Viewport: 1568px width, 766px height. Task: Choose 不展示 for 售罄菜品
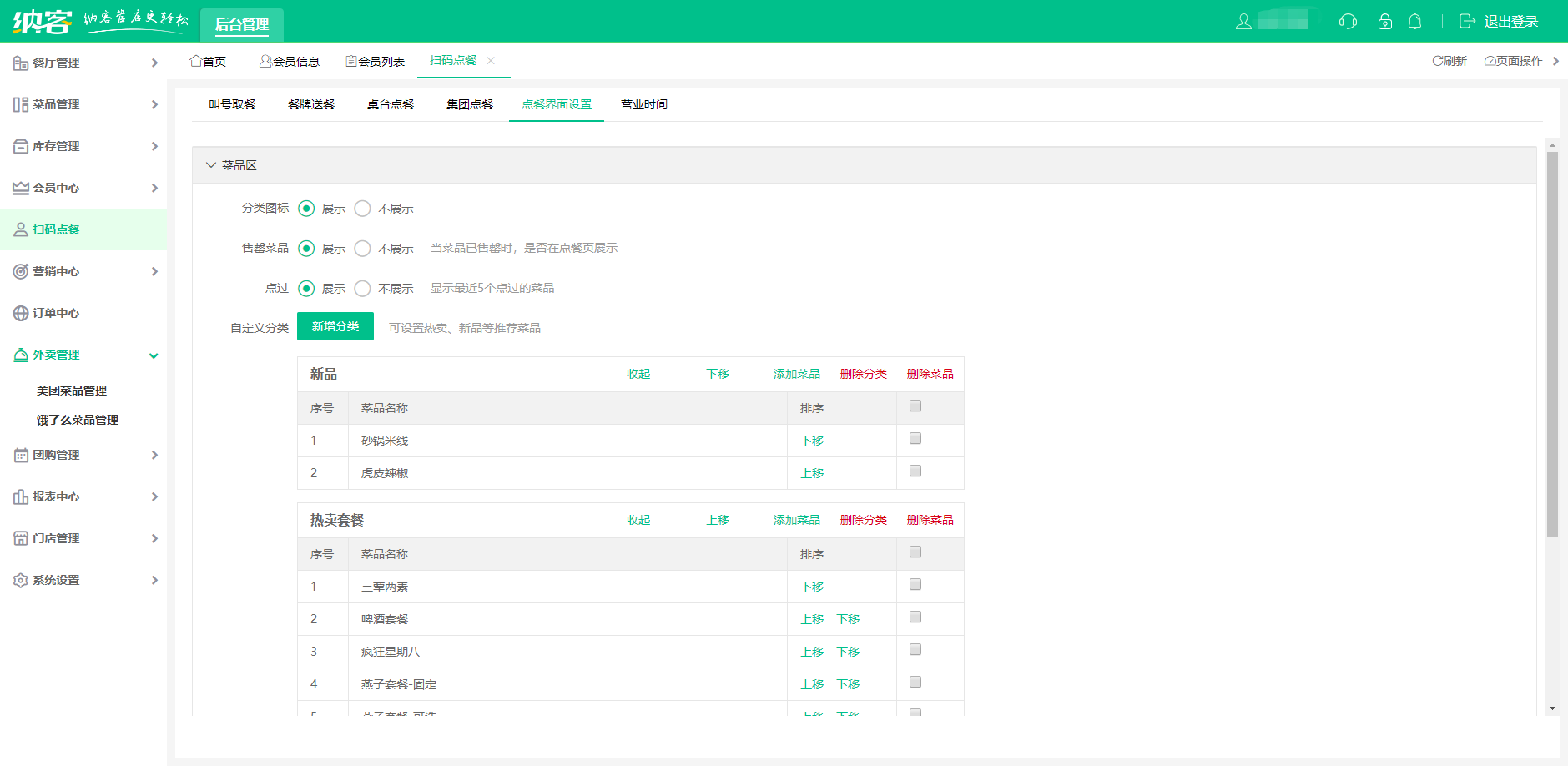coord(362,248)
